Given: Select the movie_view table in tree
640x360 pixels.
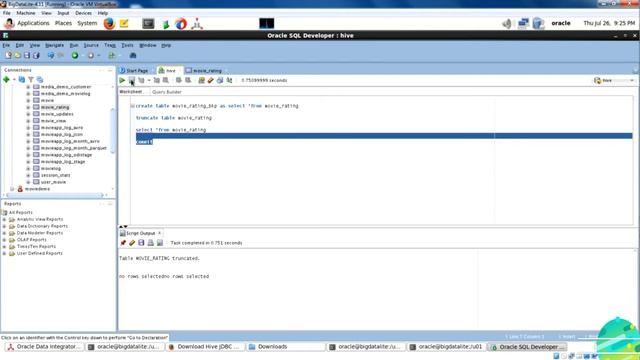Looking at the screenshot, I should click(53, 121).
